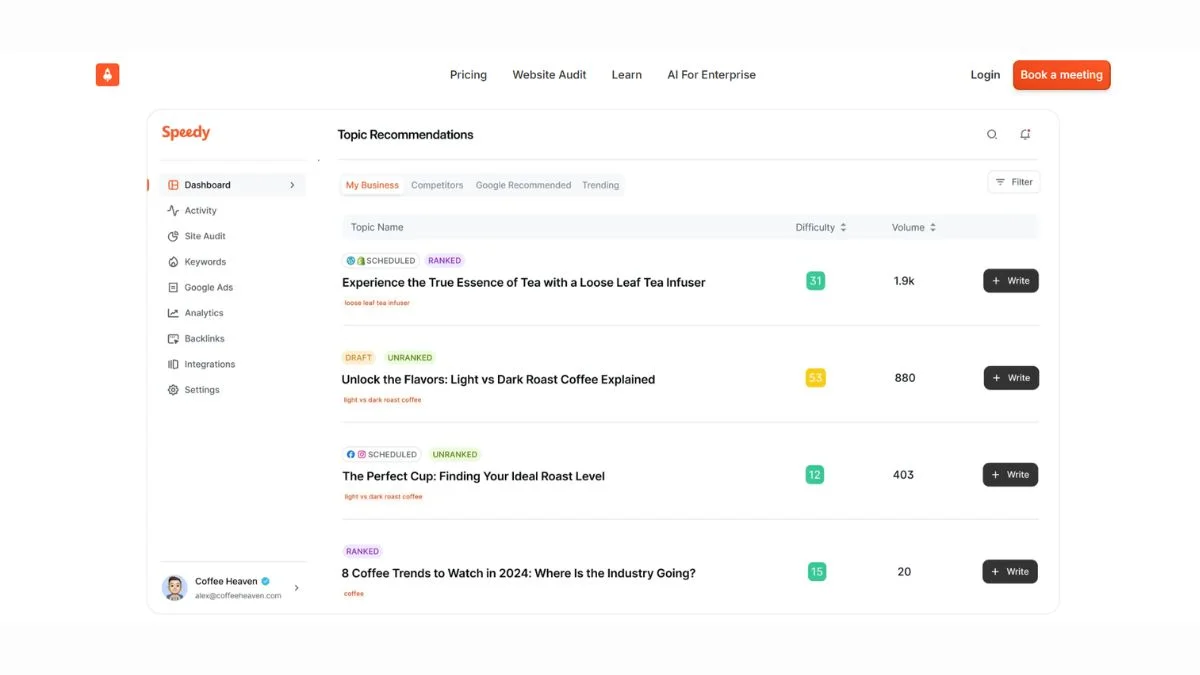Click the Analytics chart icon
Screen dimensions: 1200x675
(173, 313)
